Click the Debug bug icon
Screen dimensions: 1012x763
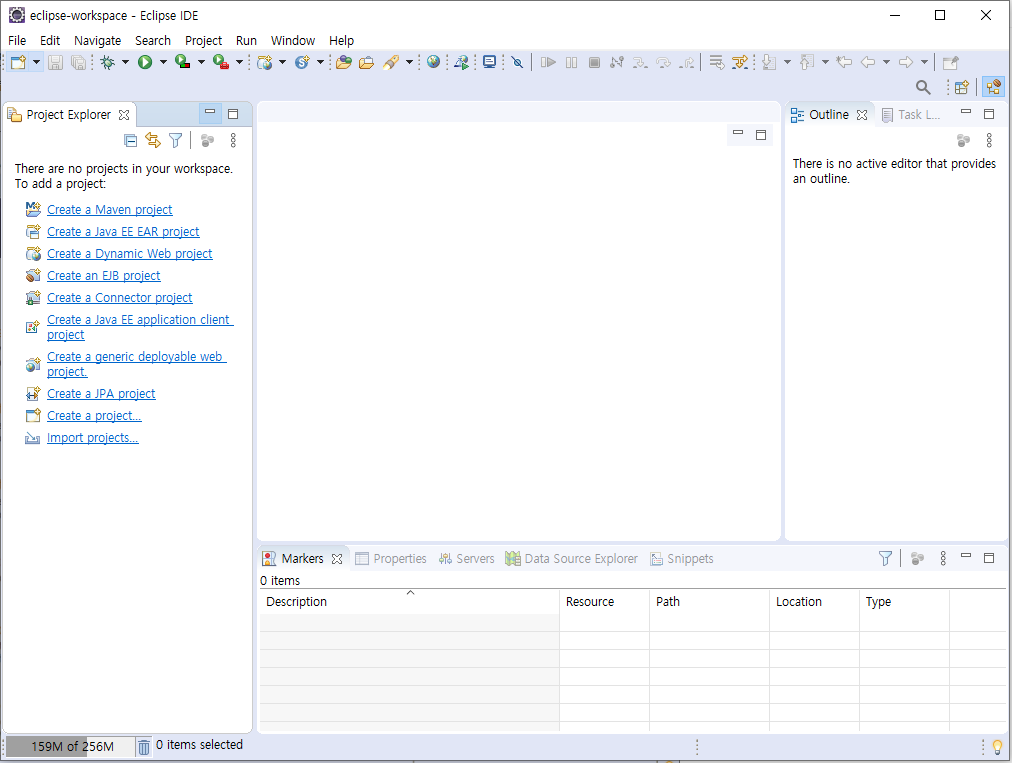click(108, 63)
